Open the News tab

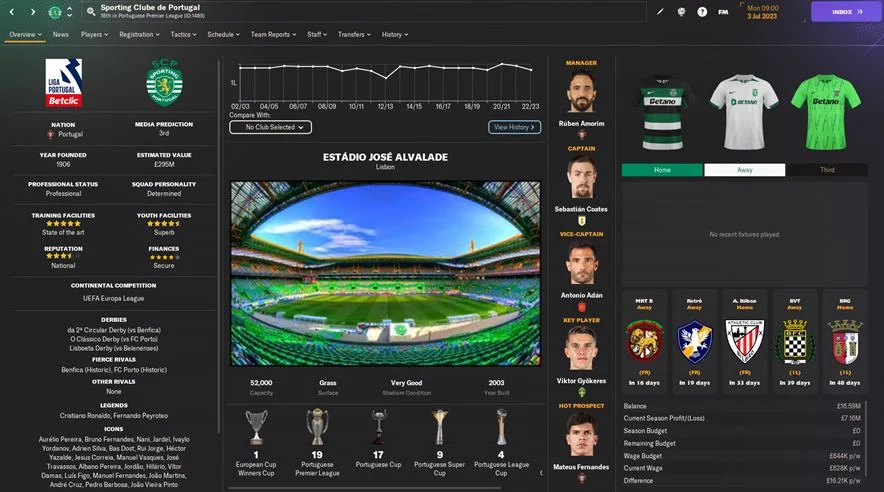coord(60,34)
